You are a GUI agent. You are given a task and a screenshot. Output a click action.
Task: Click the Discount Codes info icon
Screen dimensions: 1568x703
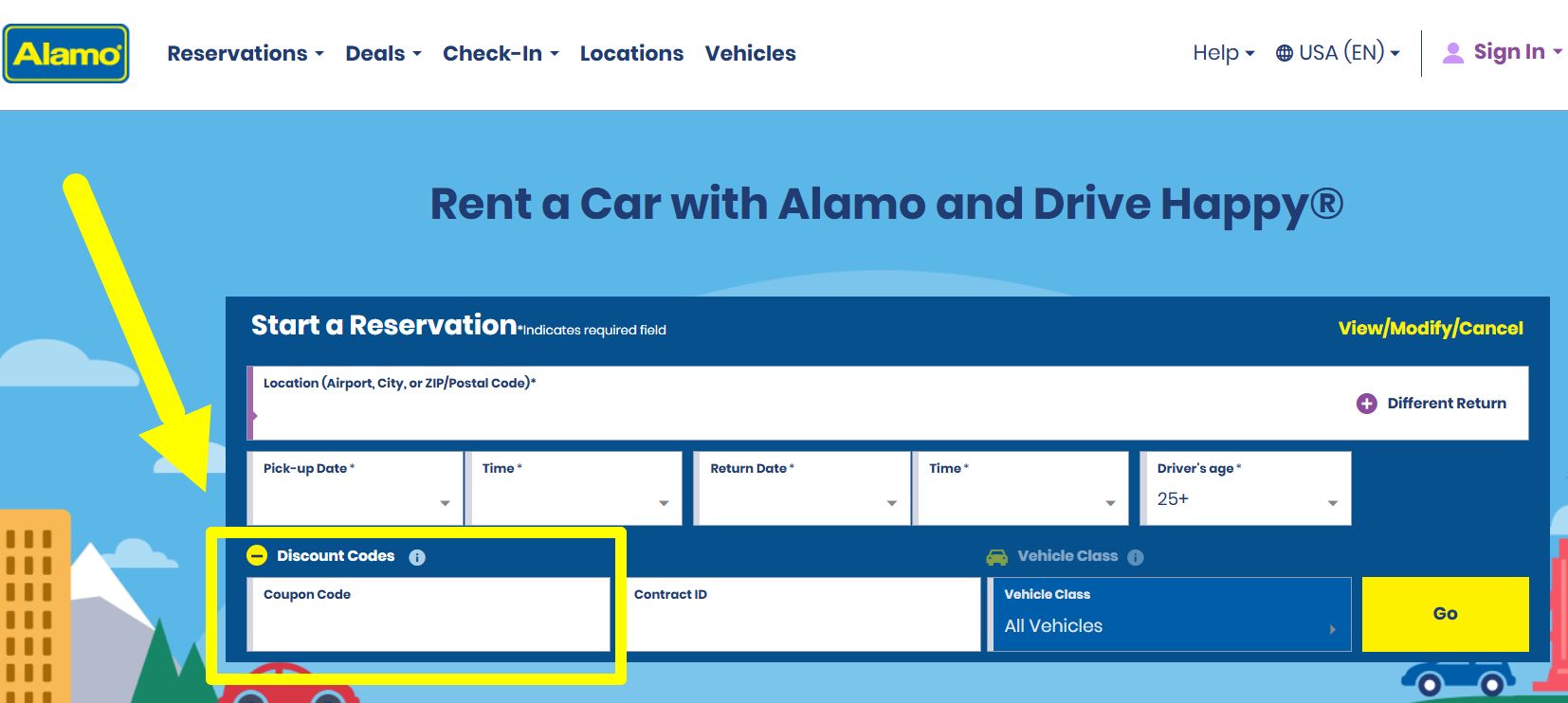(417, 557)
